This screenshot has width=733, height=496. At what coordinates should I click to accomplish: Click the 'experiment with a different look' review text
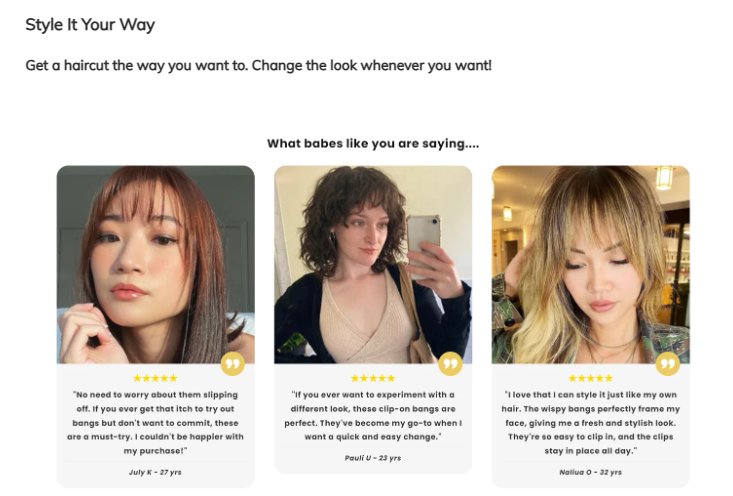373,416
